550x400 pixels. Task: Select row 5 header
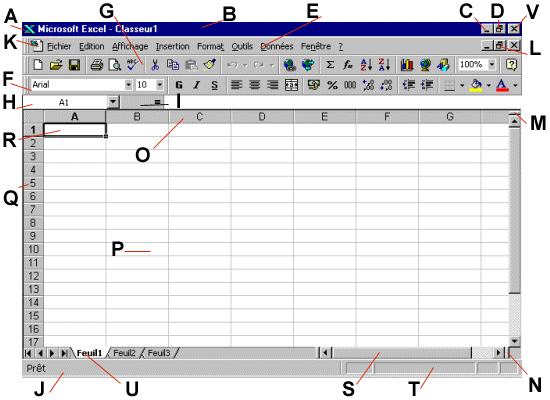coord(33,183)
